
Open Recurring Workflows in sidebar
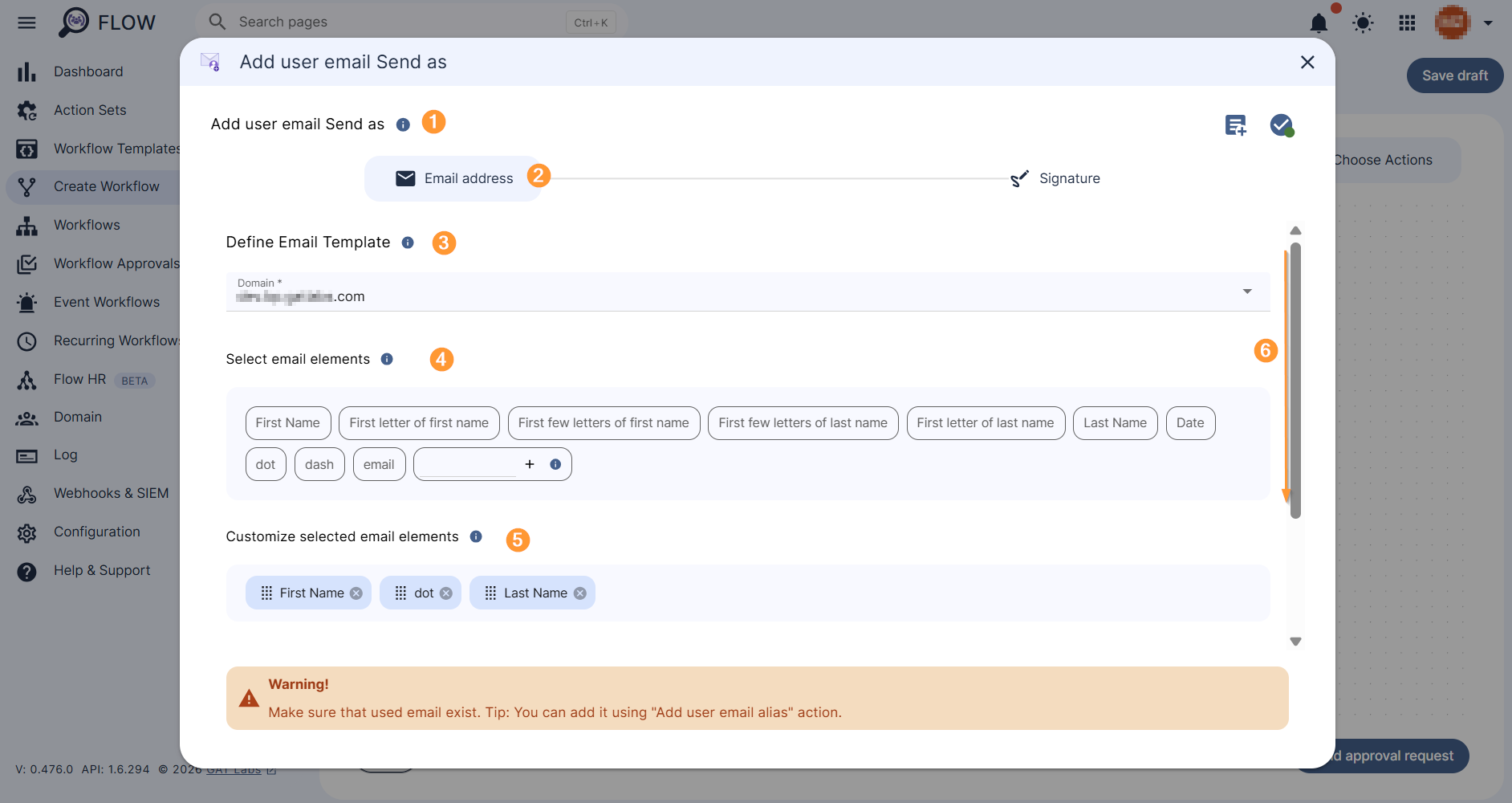tap(96, 340)
